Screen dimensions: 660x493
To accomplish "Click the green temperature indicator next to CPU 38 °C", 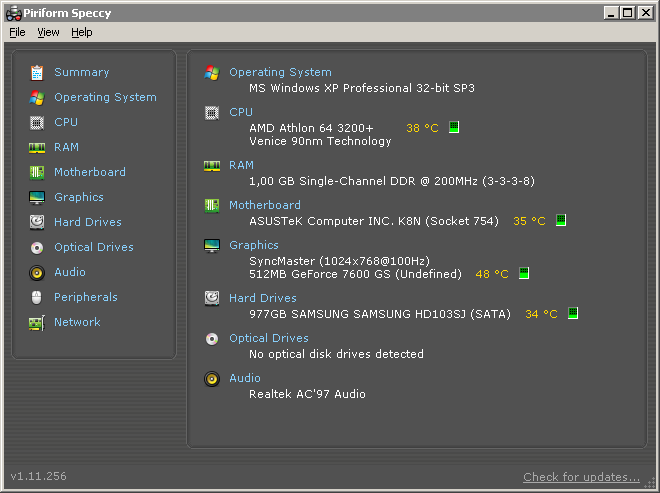I will pos(454,127).
